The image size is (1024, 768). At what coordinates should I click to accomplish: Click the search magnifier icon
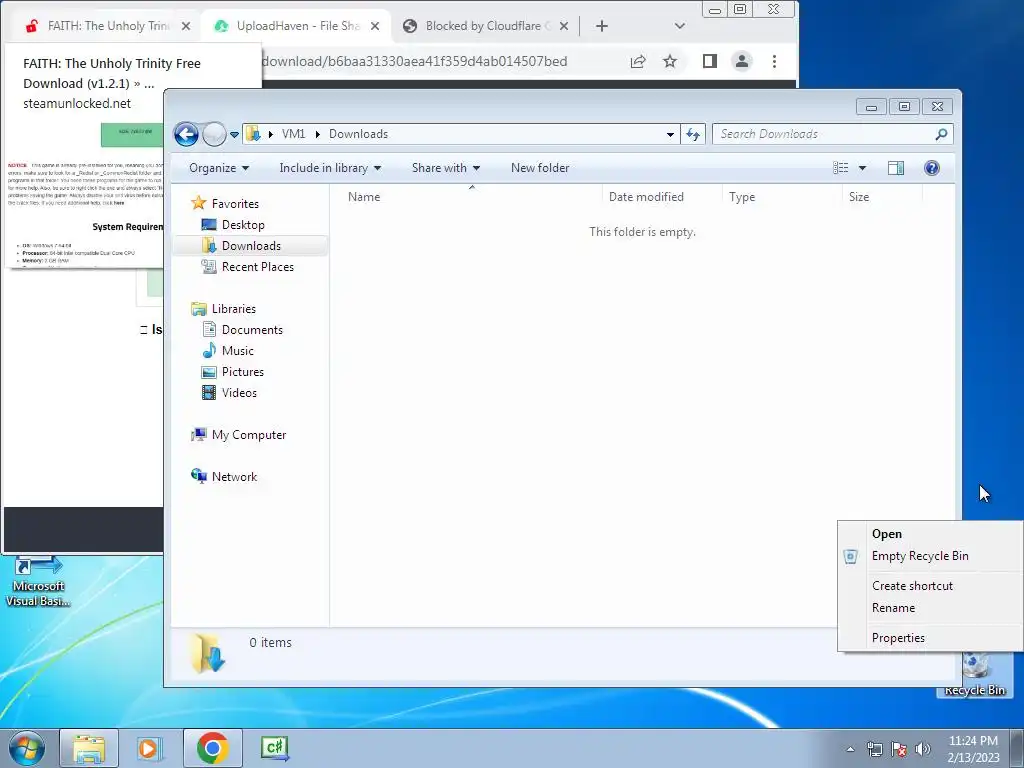[x=941, y=134]
